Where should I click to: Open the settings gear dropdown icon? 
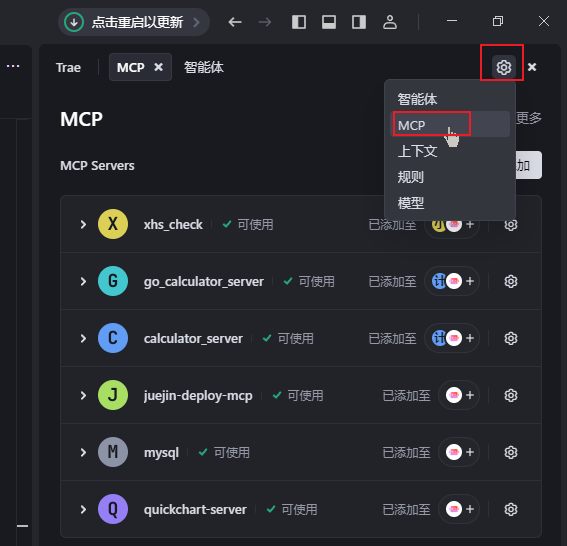(x=503, y=67)
